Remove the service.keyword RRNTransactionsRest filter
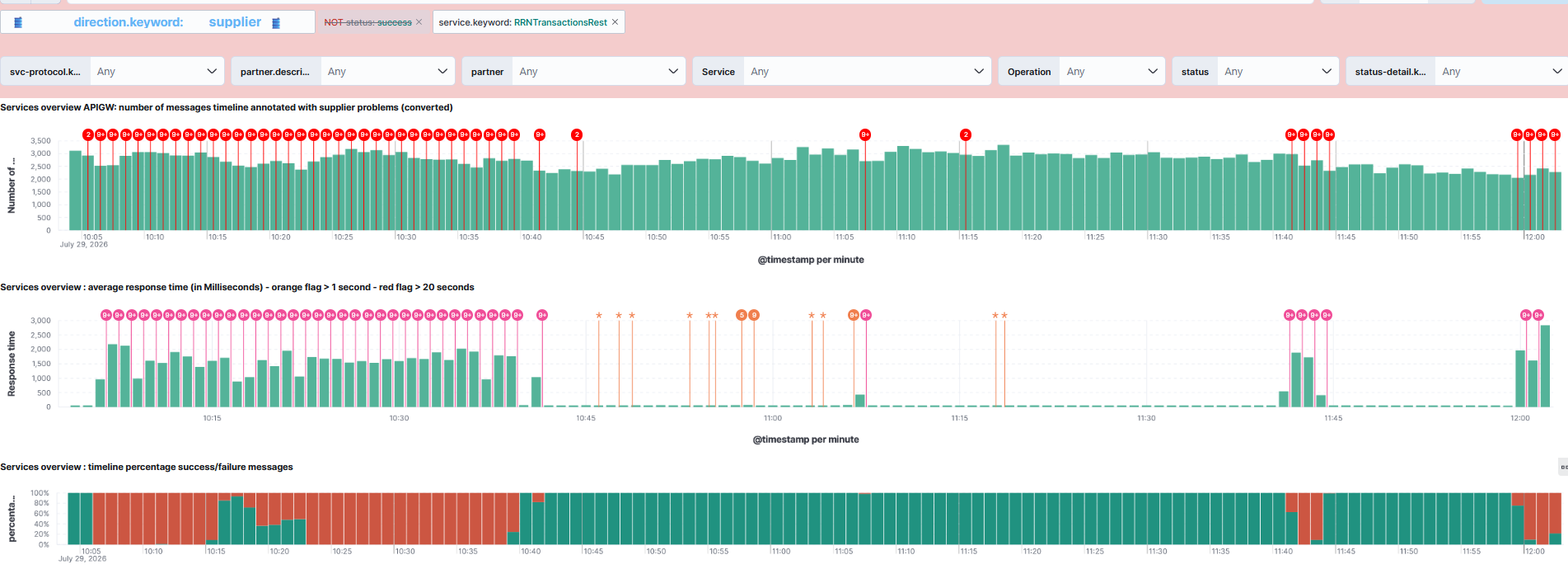This screenshot has height=569, width=1568. click(x=615, y=22)
